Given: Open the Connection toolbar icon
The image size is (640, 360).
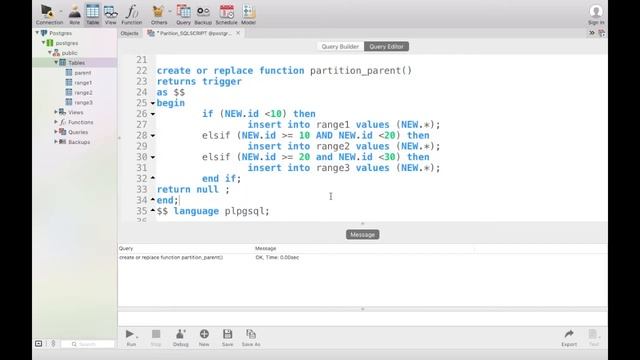Looking at the screenshot, I should (x=47, y=12).
